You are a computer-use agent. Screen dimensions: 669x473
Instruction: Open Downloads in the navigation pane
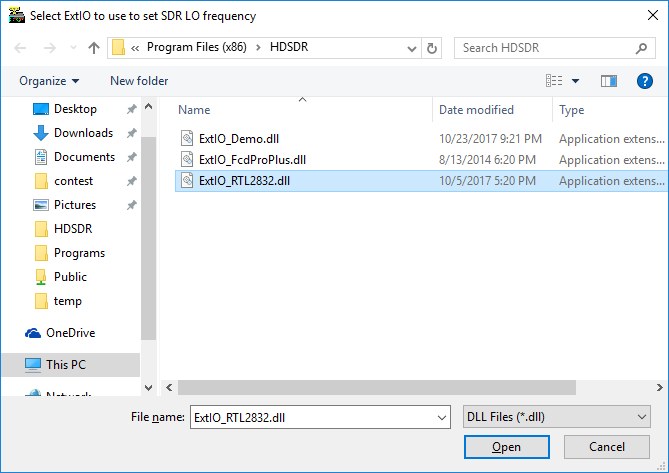[83, 133]
